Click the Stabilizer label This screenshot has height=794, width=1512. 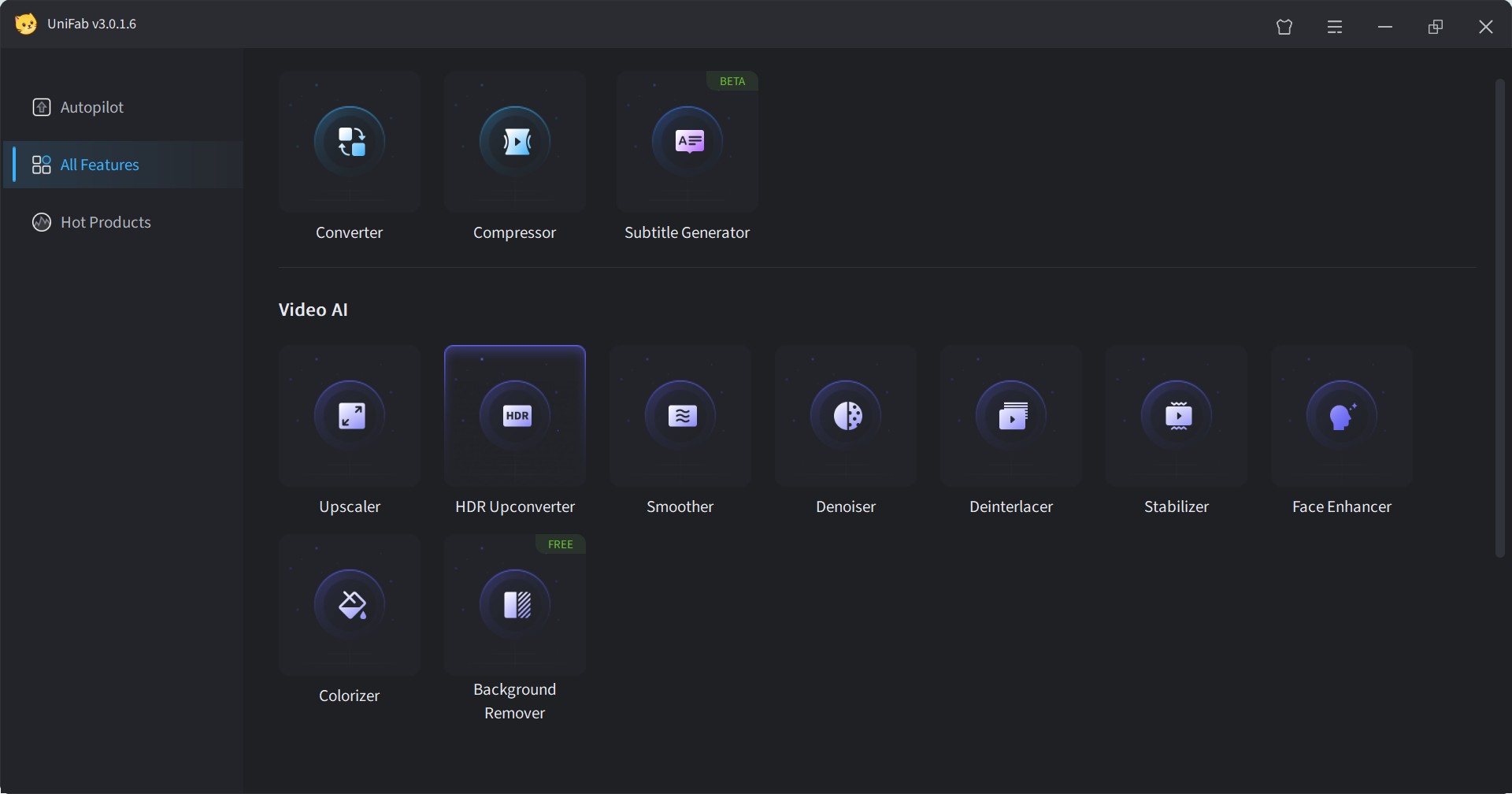point(1177,506)
